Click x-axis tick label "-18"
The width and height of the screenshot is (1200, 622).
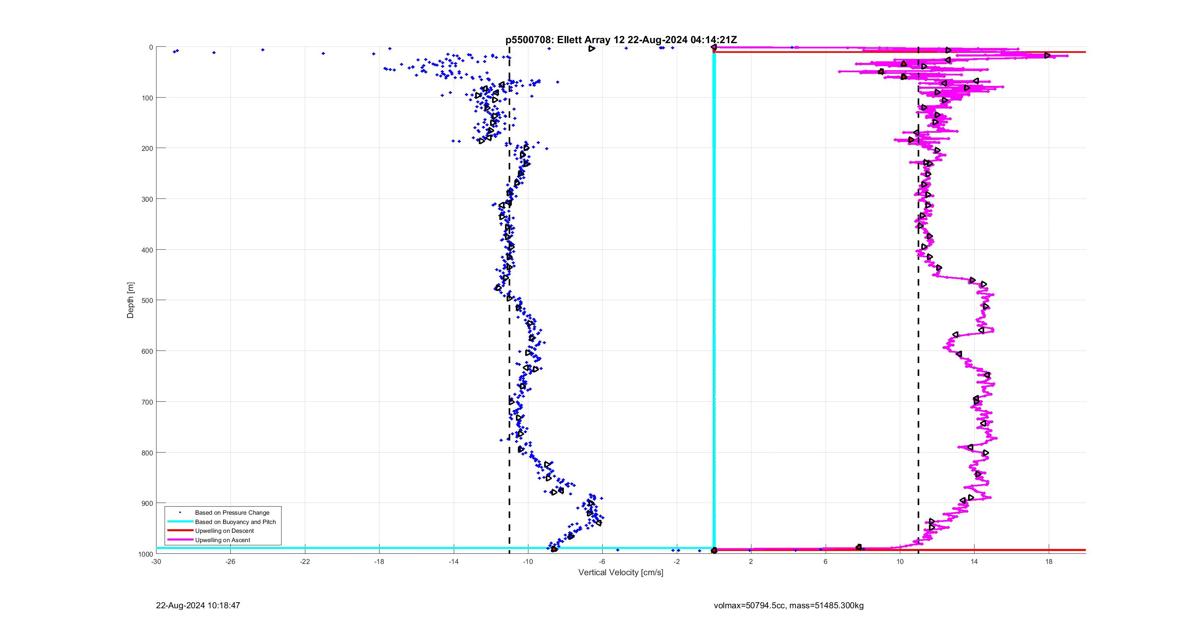point(379,561)
